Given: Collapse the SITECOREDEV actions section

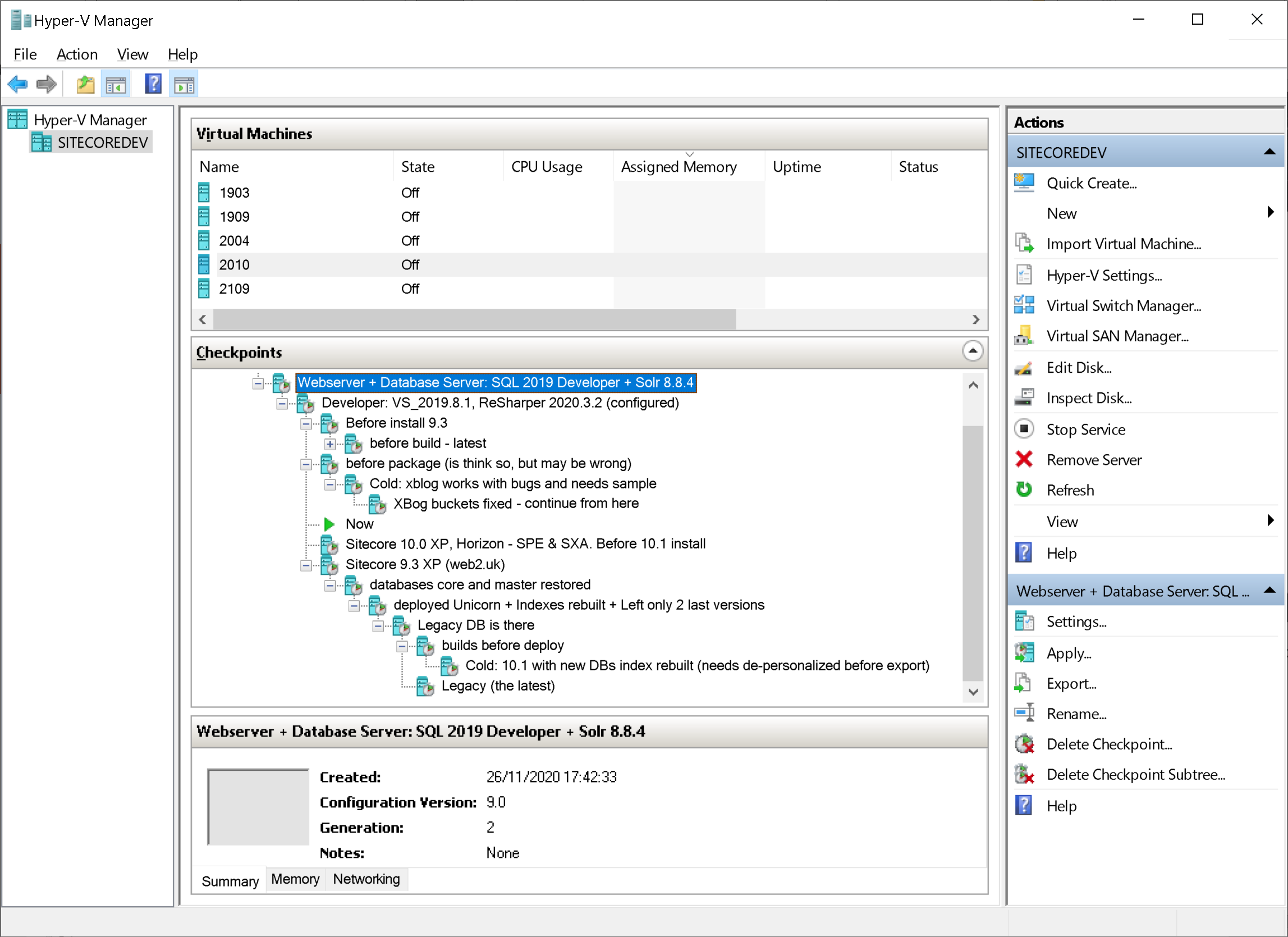Looking at the screenshot, I should tap(1269, 152).
